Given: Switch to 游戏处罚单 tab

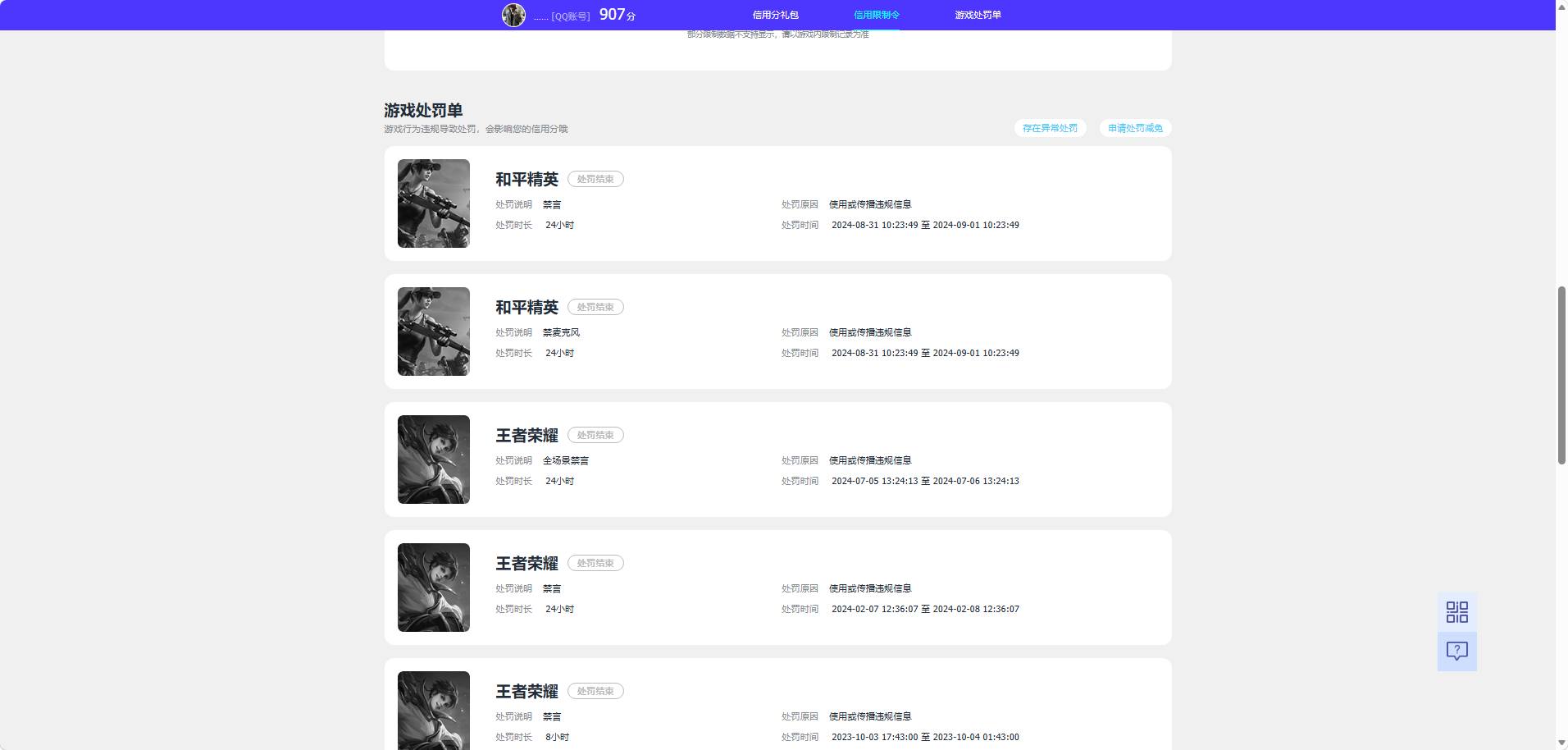Looking at the screenshot, I should click(978, 15).
